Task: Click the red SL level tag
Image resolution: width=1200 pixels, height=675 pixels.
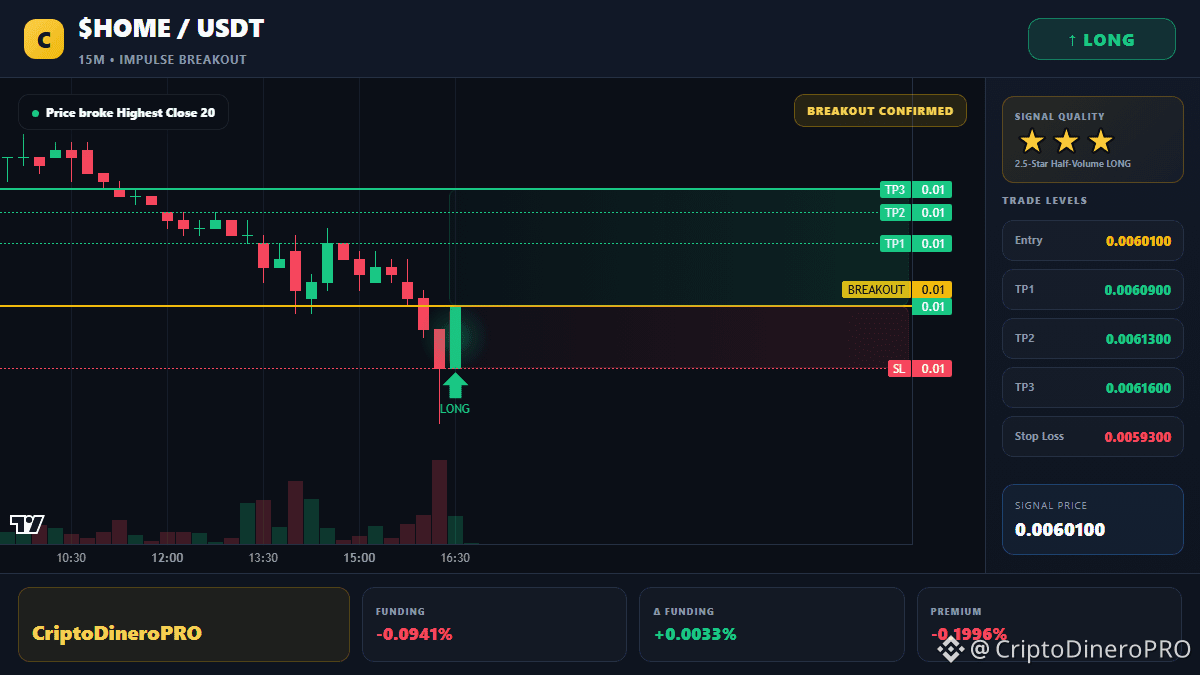Action: 919,369
